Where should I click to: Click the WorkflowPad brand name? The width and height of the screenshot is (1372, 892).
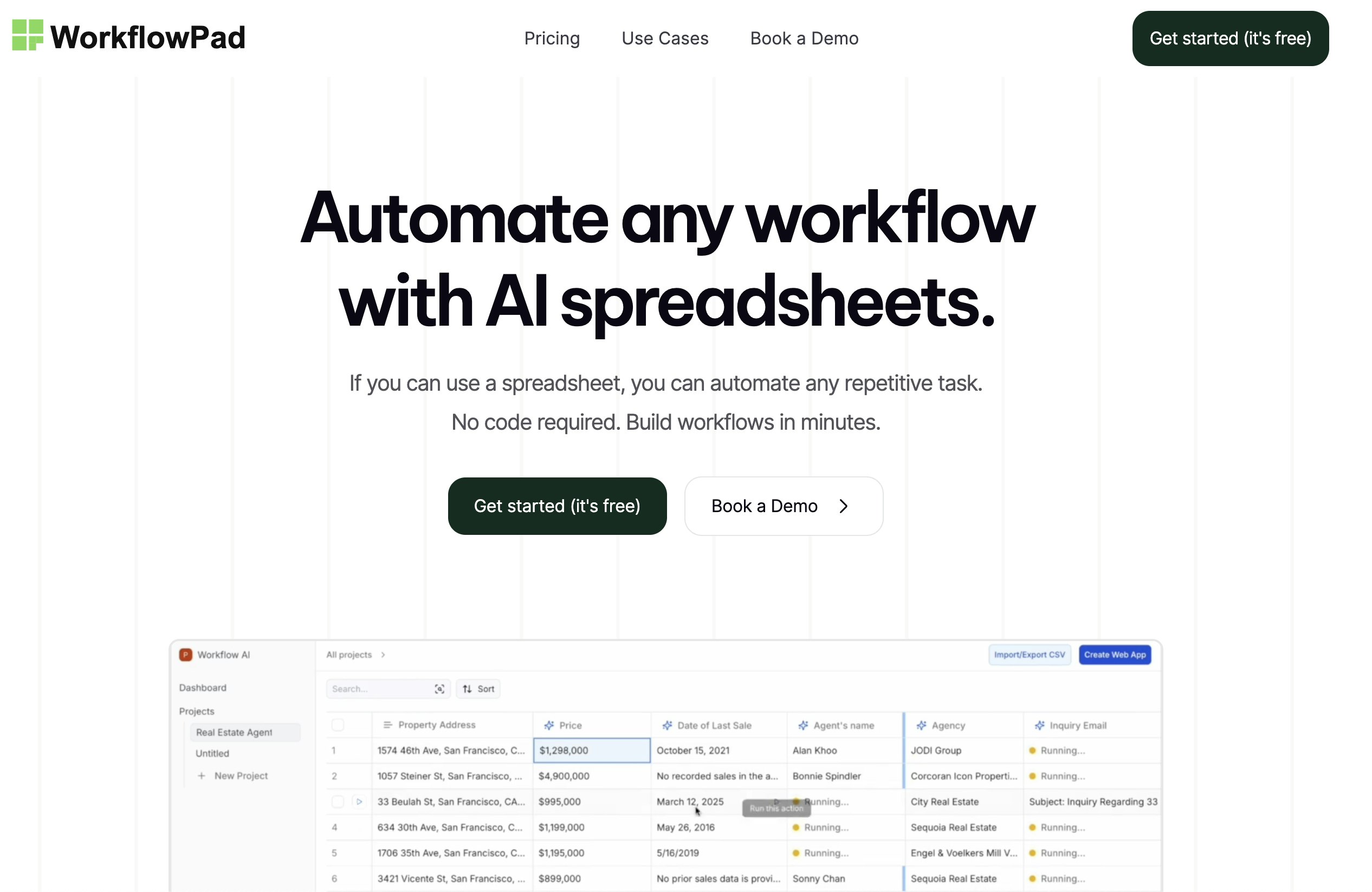[147, 37]
